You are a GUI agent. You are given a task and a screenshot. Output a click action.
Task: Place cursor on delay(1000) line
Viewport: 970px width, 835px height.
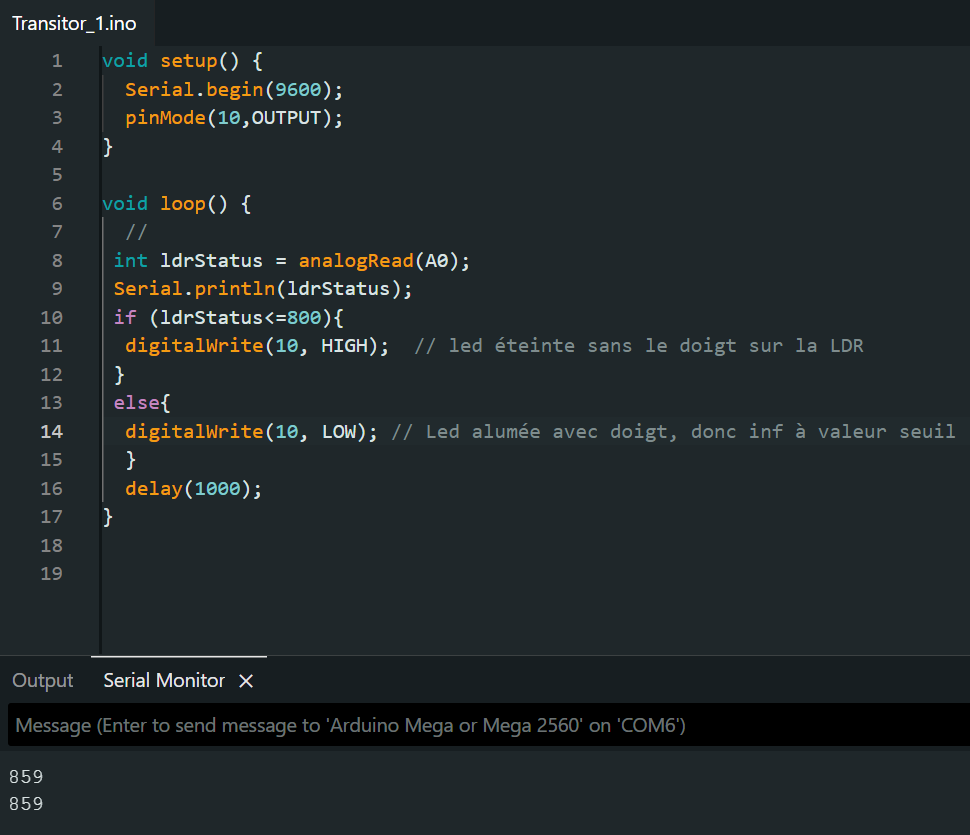click(193, 489)
